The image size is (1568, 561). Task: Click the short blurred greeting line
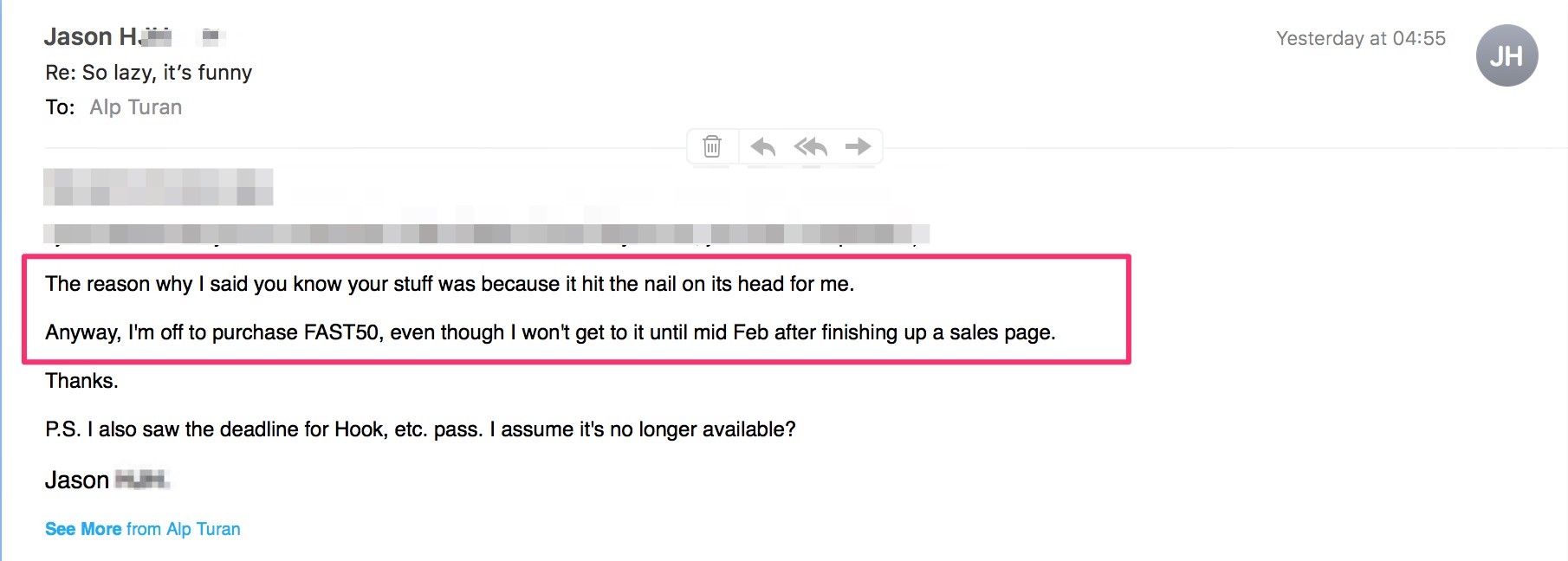coord(159,187)
